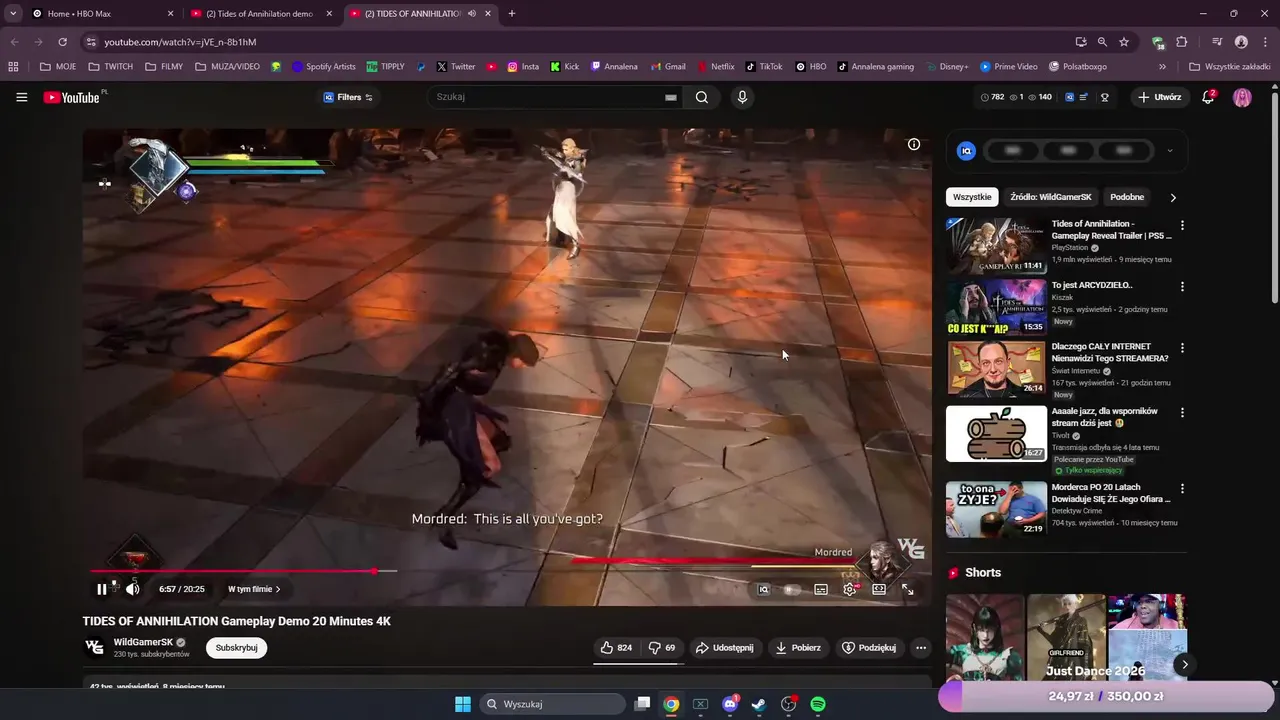Pause the video
Image resolution: width=1280 pixels, height=720 pixels.
click(101, 589)
